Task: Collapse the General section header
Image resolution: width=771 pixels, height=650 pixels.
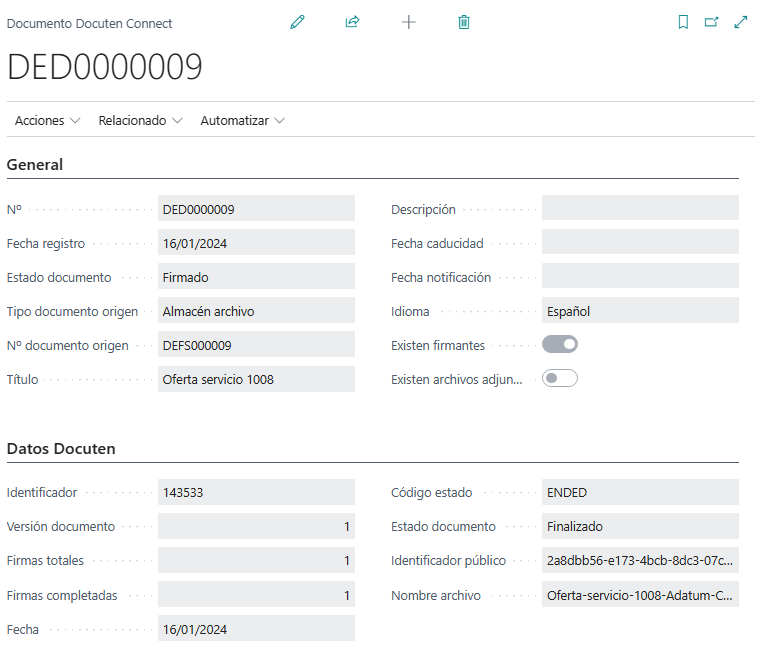Action: tap(35, 165)
